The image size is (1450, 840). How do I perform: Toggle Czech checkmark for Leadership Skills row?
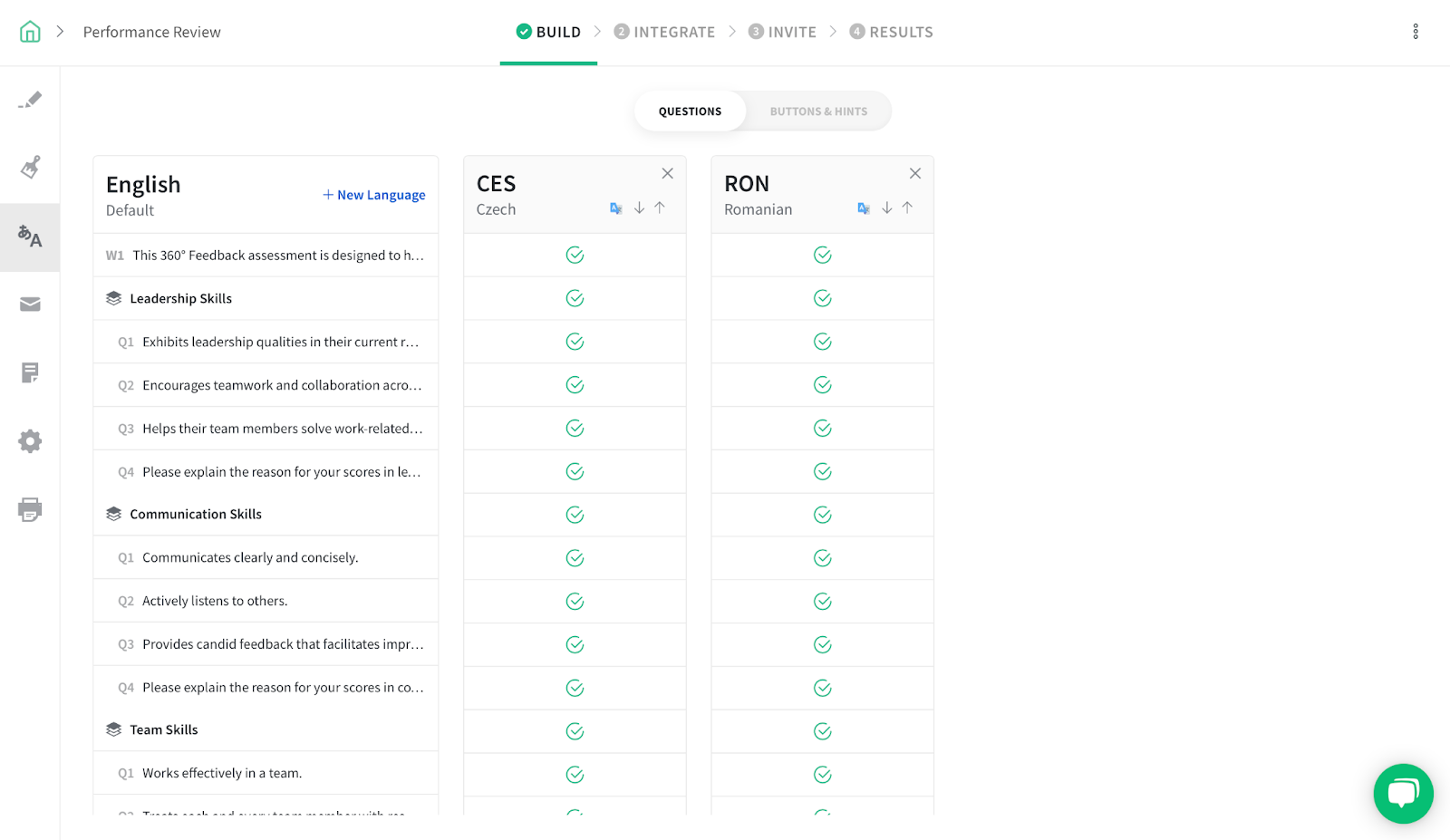point(575,298)
